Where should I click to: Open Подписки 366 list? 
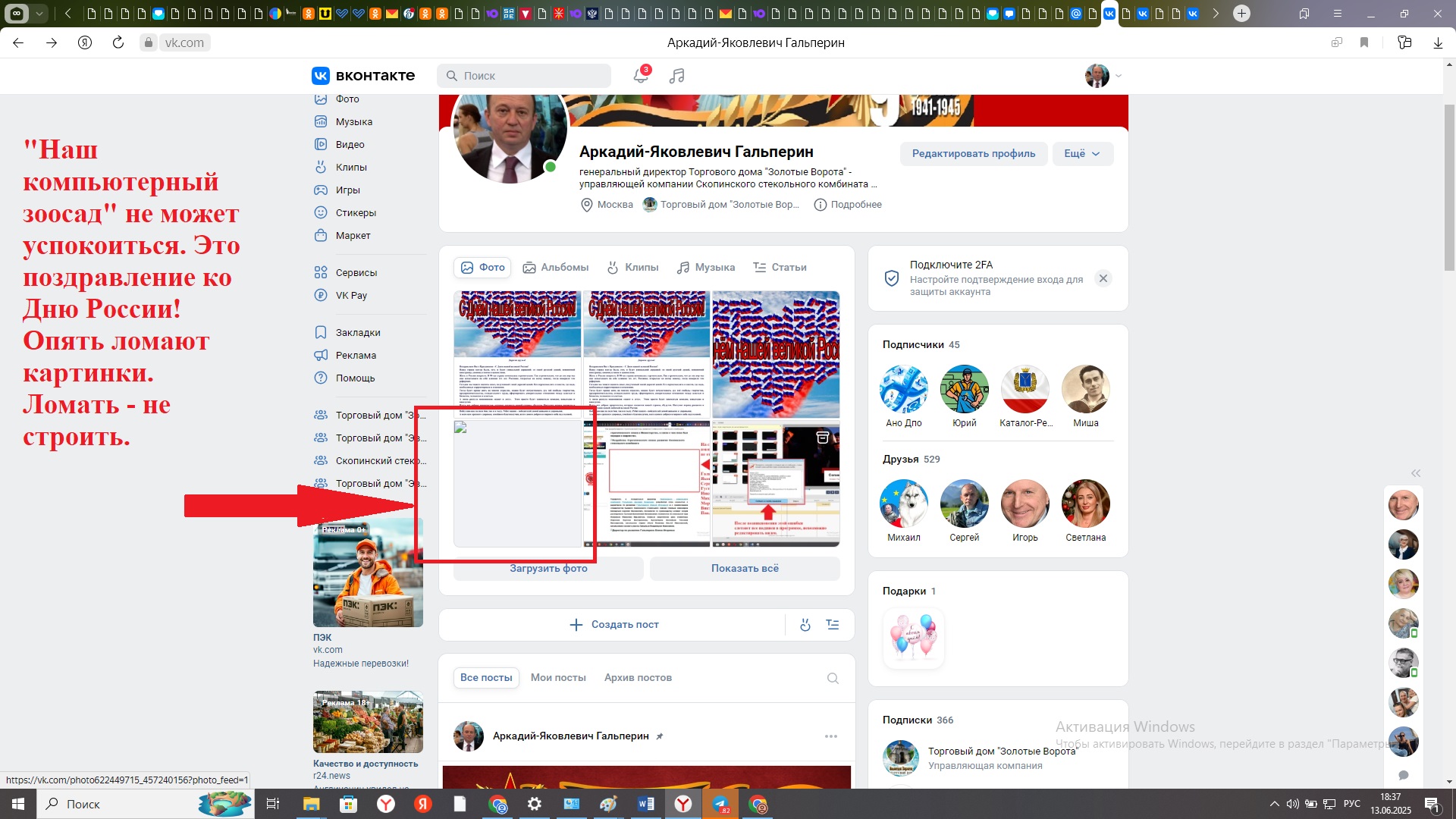click(918, 720)
